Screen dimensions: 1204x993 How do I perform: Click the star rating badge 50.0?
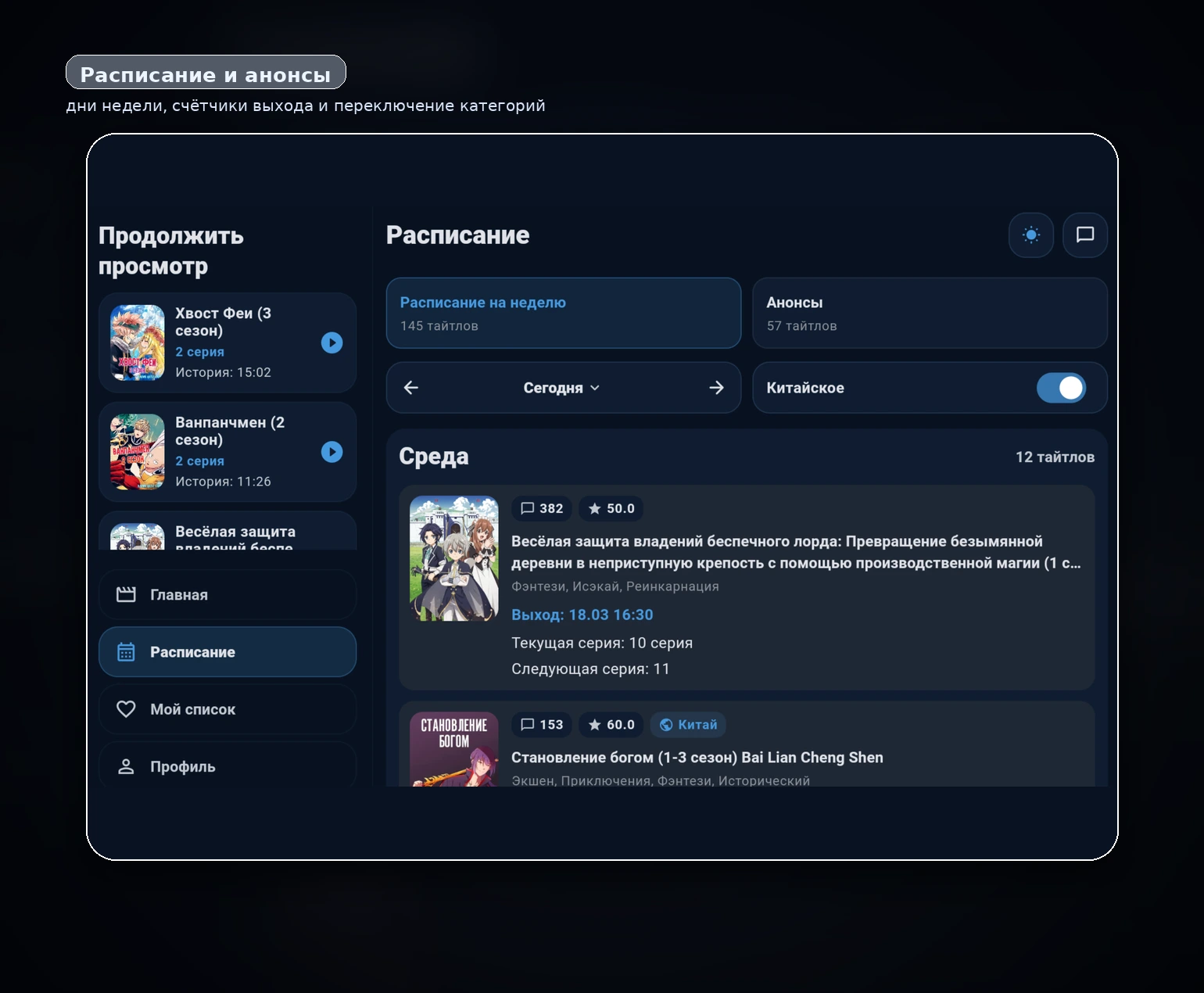[611, 508]
